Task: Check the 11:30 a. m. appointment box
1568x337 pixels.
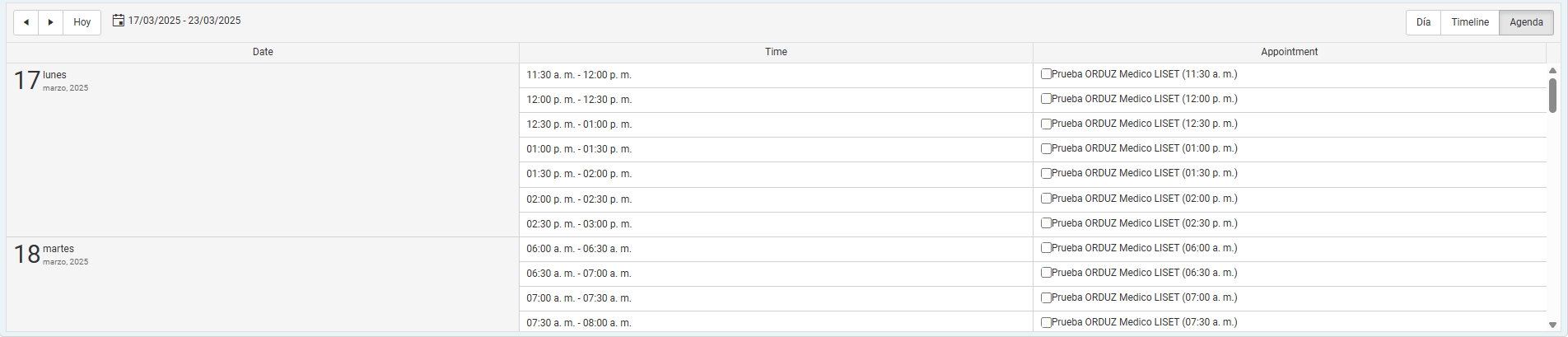Action: pos(1046,74)
